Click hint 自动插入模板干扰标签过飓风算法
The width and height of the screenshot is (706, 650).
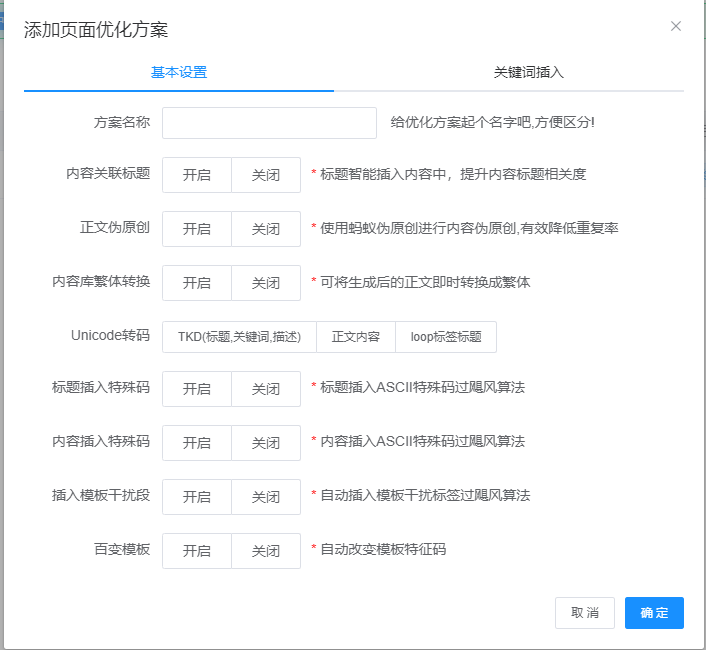point(425,495)
